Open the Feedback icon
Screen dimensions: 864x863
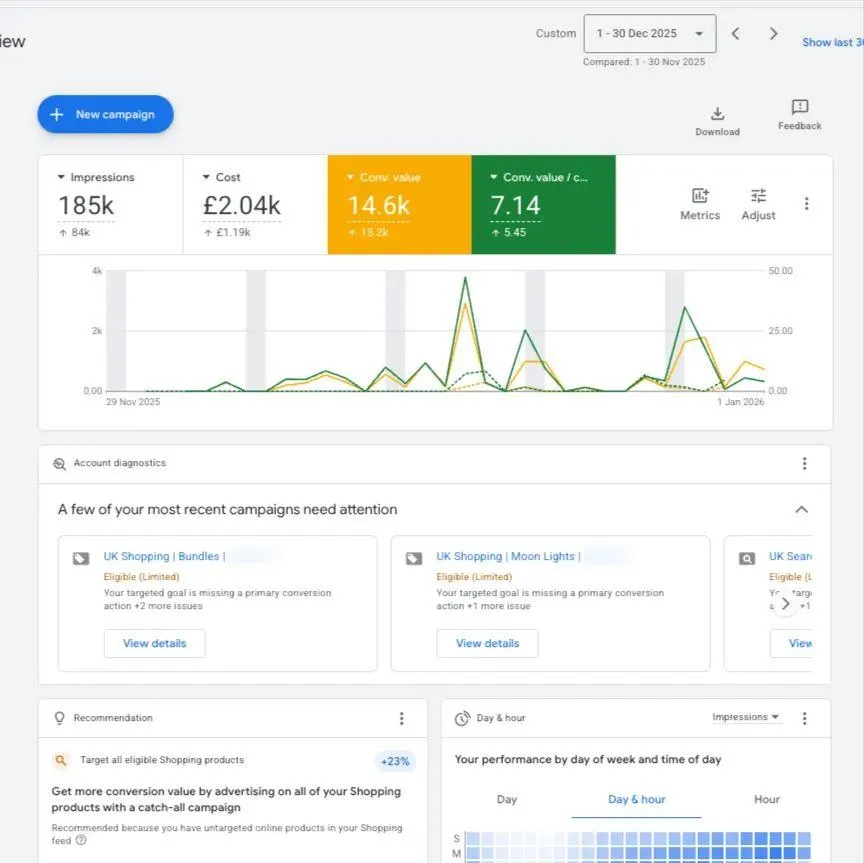point(800,106)
